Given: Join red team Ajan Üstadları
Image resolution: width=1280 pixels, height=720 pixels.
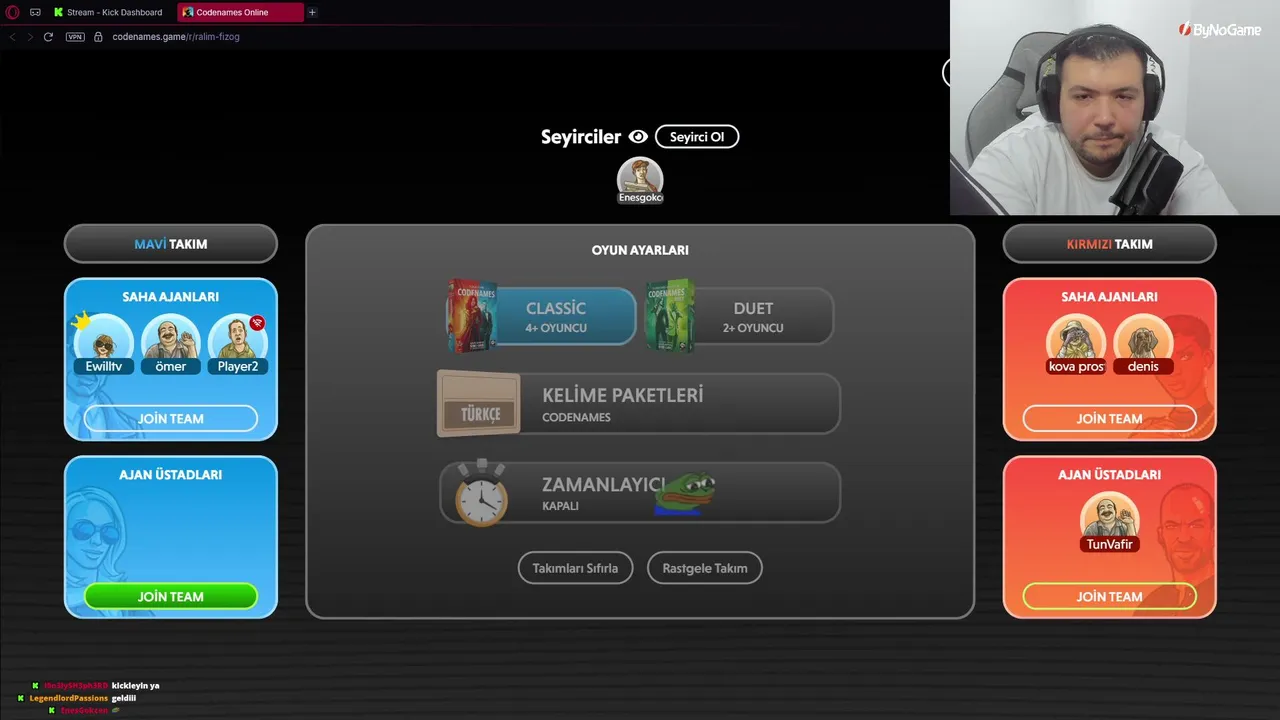Looking at the screenshot, I should click(1109, 597).
